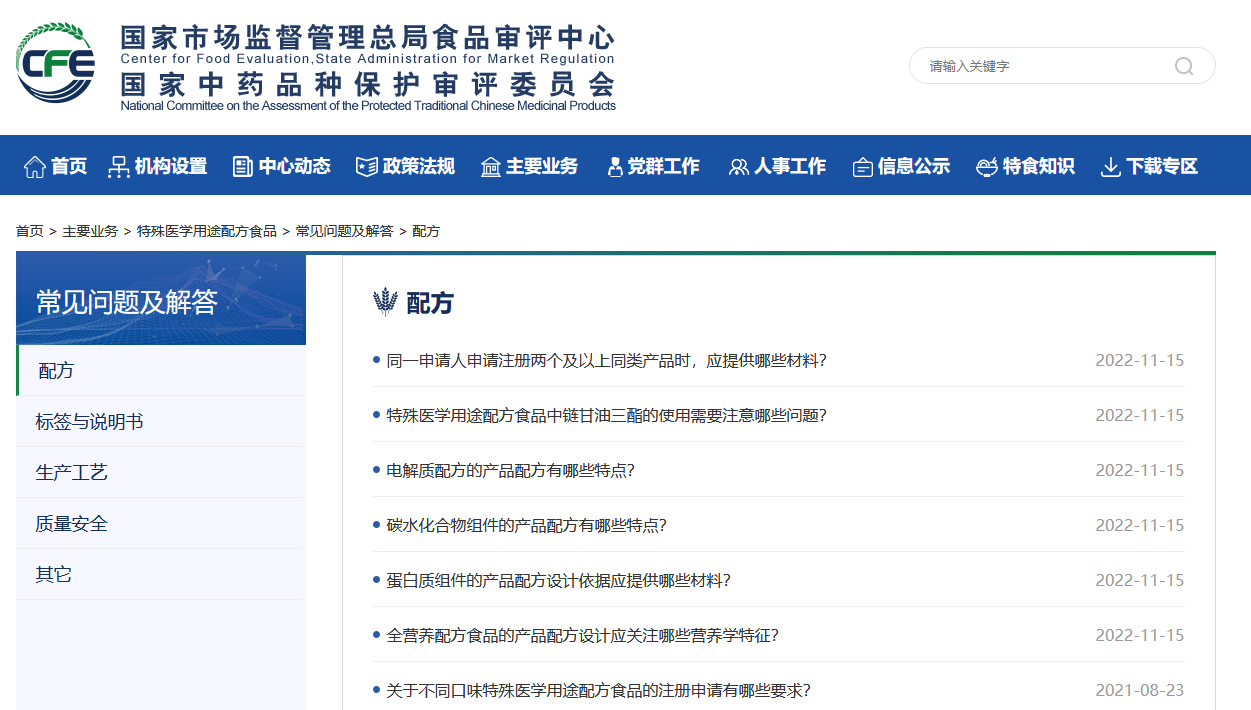Click the CFE logo in header
1251x710 pixels.
tap(56, 65)
